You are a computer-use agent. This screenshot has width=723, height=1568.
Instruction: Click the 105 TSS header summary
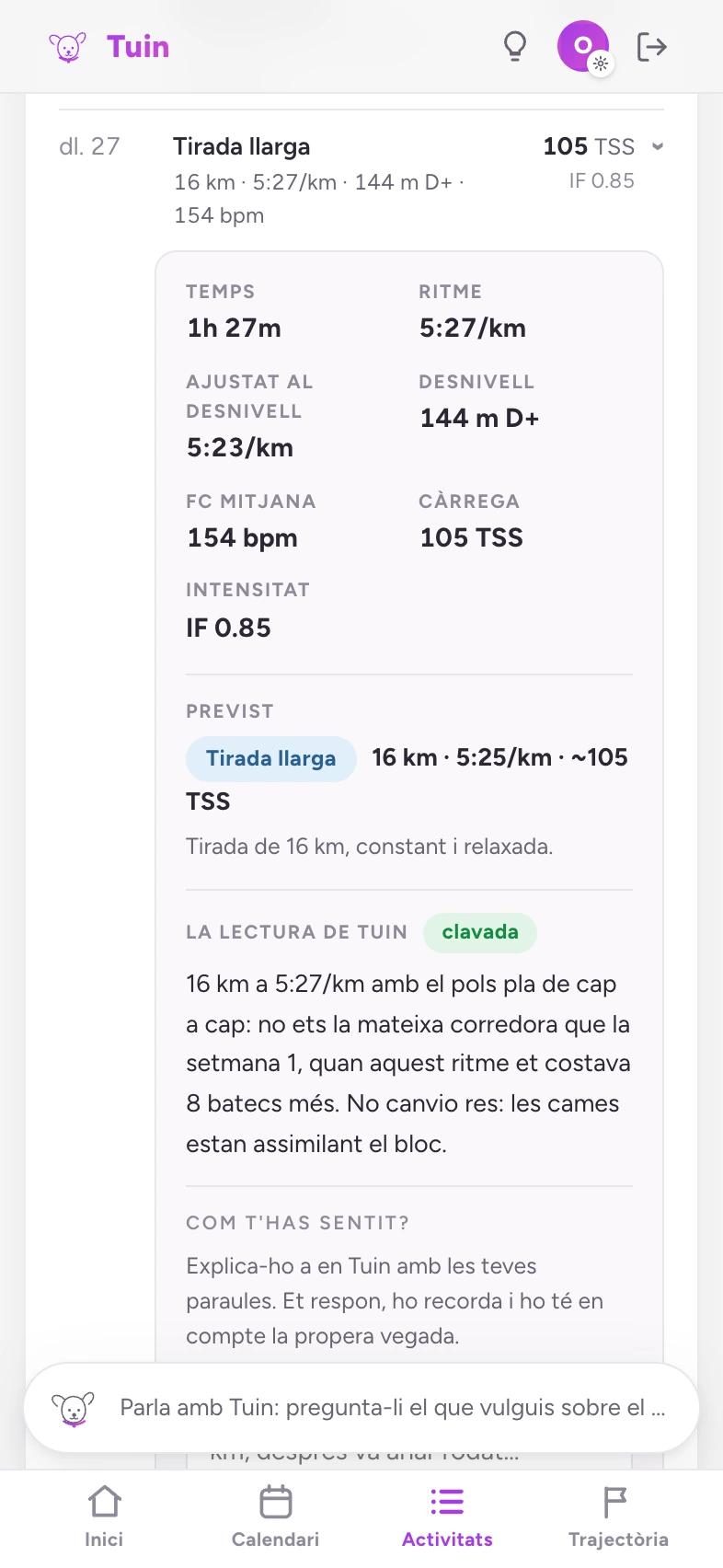[x=589, y=146]
